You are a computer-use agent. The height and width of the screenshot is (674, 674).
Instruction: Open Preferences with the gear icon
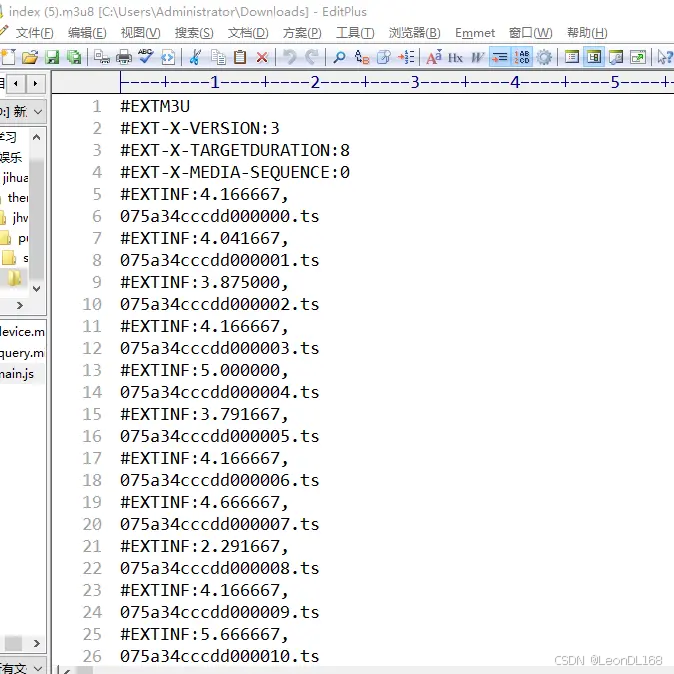tap(544, 57)
